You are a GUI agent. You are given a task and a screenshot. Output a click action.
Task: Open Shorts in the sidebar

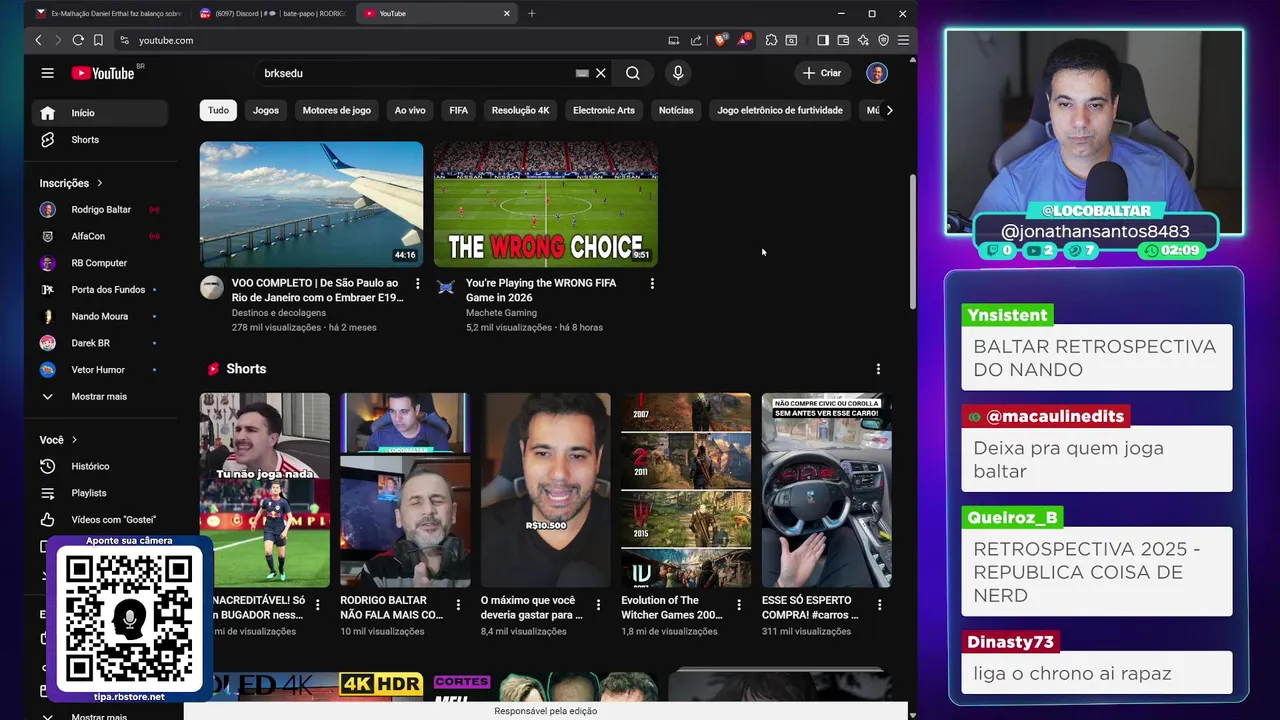pos(100,140)
